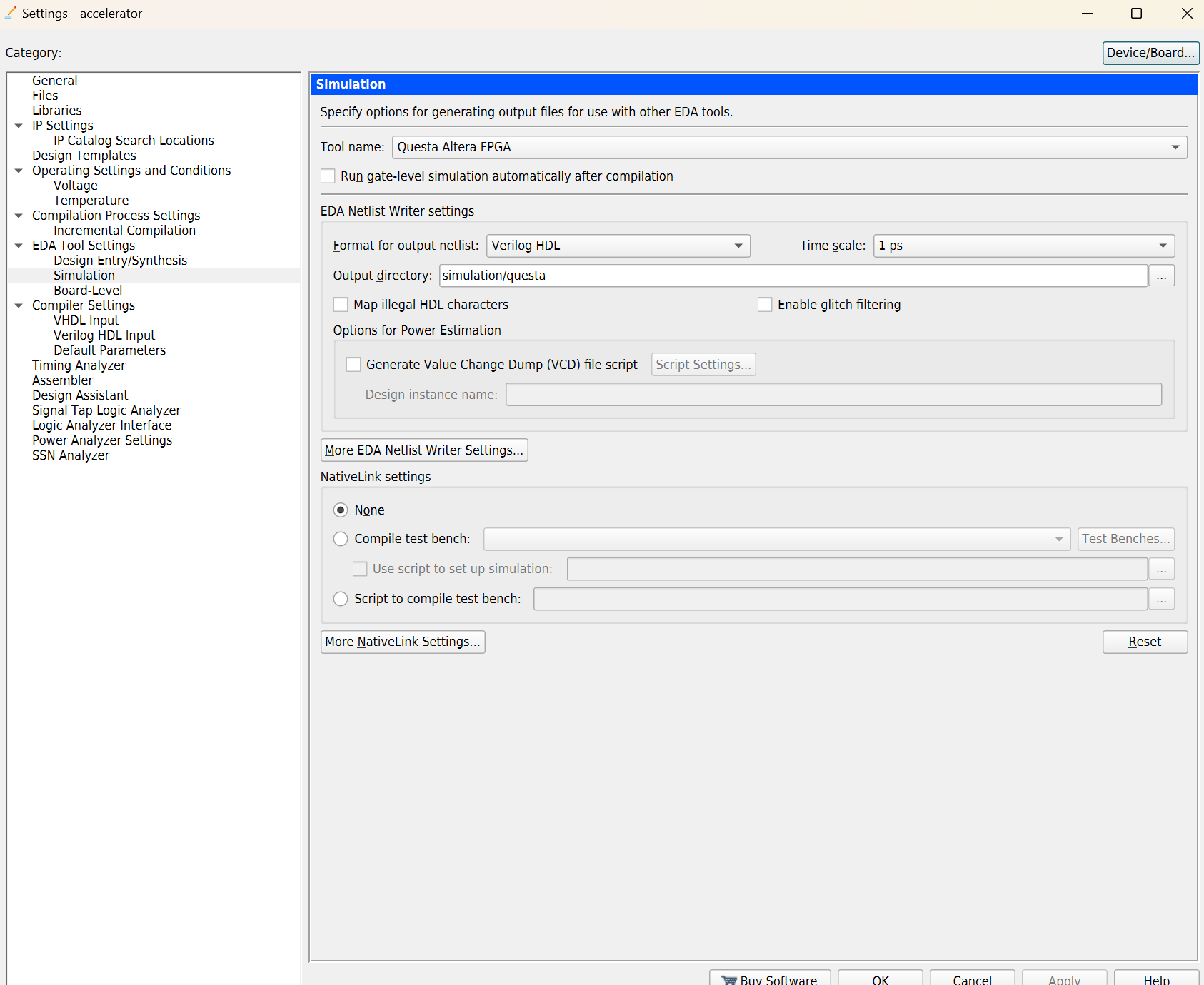
Task: Select Power Analyzer Settings
Action: point(102,440)
